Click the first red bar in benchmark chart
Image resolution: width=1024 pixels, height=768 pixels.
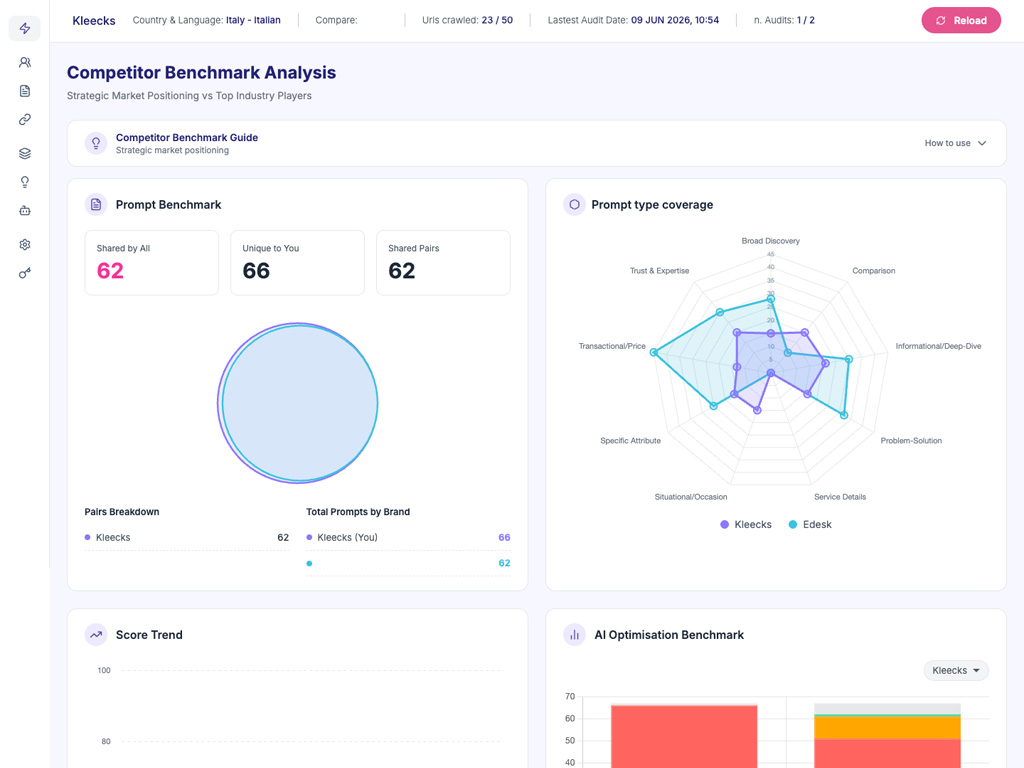[x=684, y=737]
